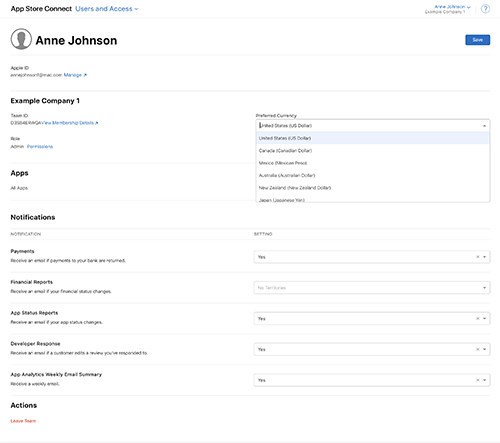Viewport: 500px width, 443px height.
Task: Click the App Store Connect title
Action: coord(41,9)
